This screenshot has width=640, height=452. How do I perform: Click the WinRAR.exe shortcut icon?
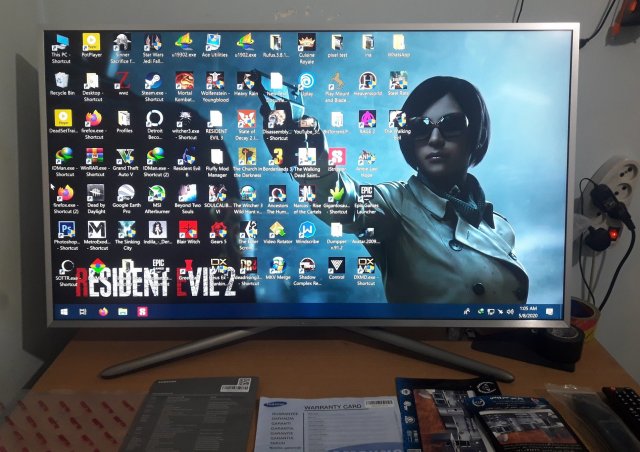click(x=94, y=156)
